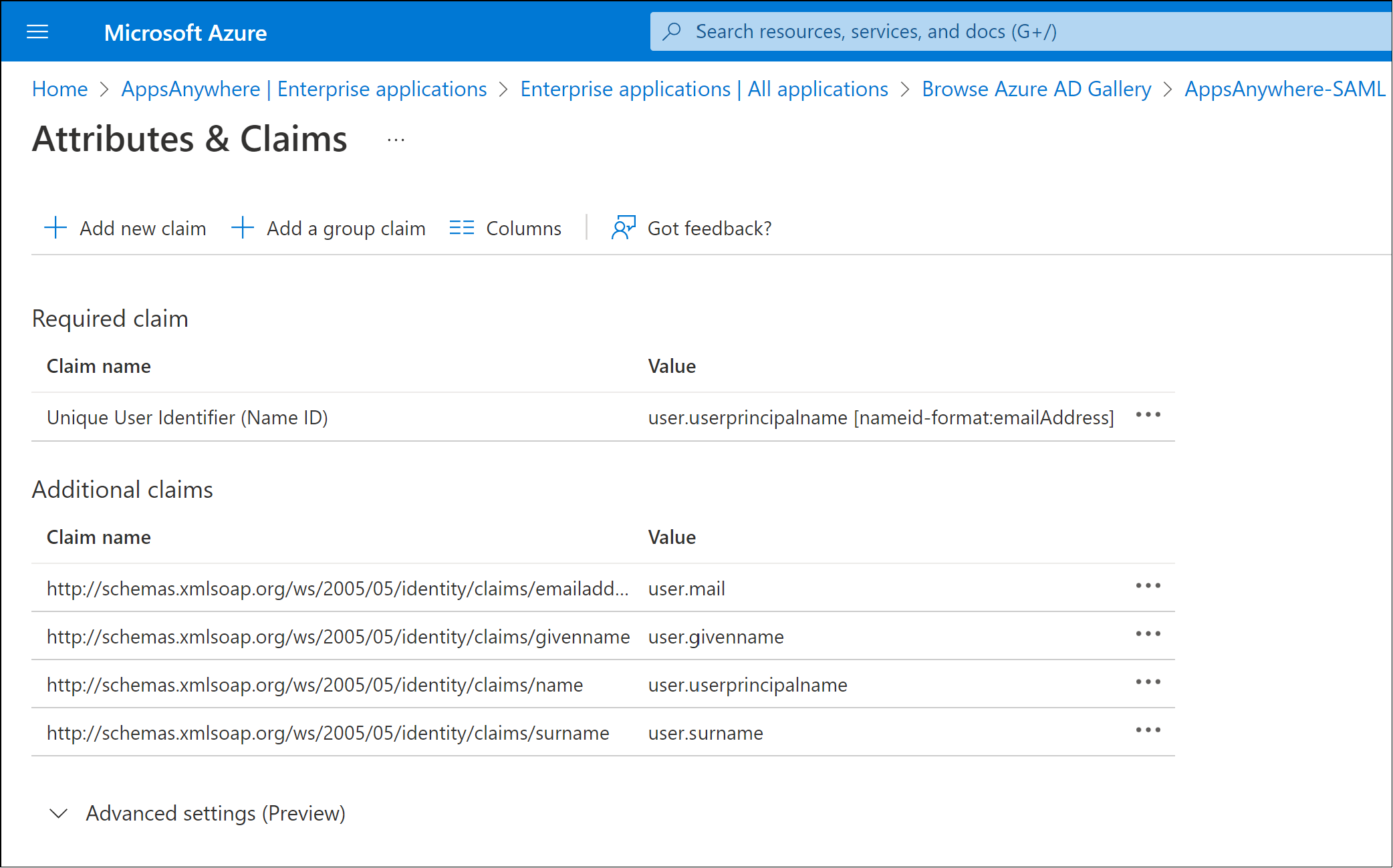Click the Add a group claim plus icon
Screen dimensions: 1393x868
(x=242, y=227)
